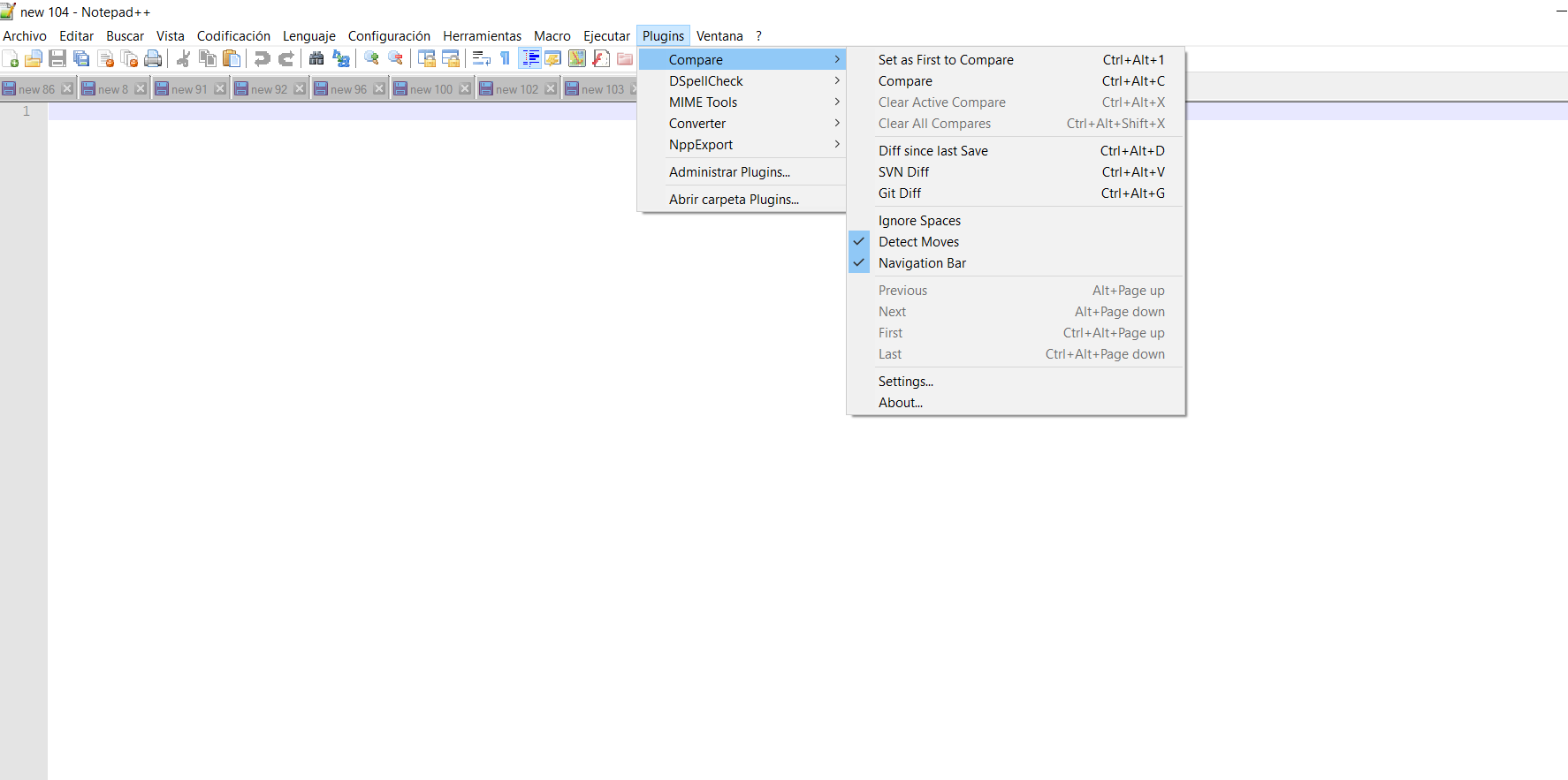The height and width of the screenshot is (780, 1568).
Task: Save all files via the Save All icon
Action: [x=81, y=59]
